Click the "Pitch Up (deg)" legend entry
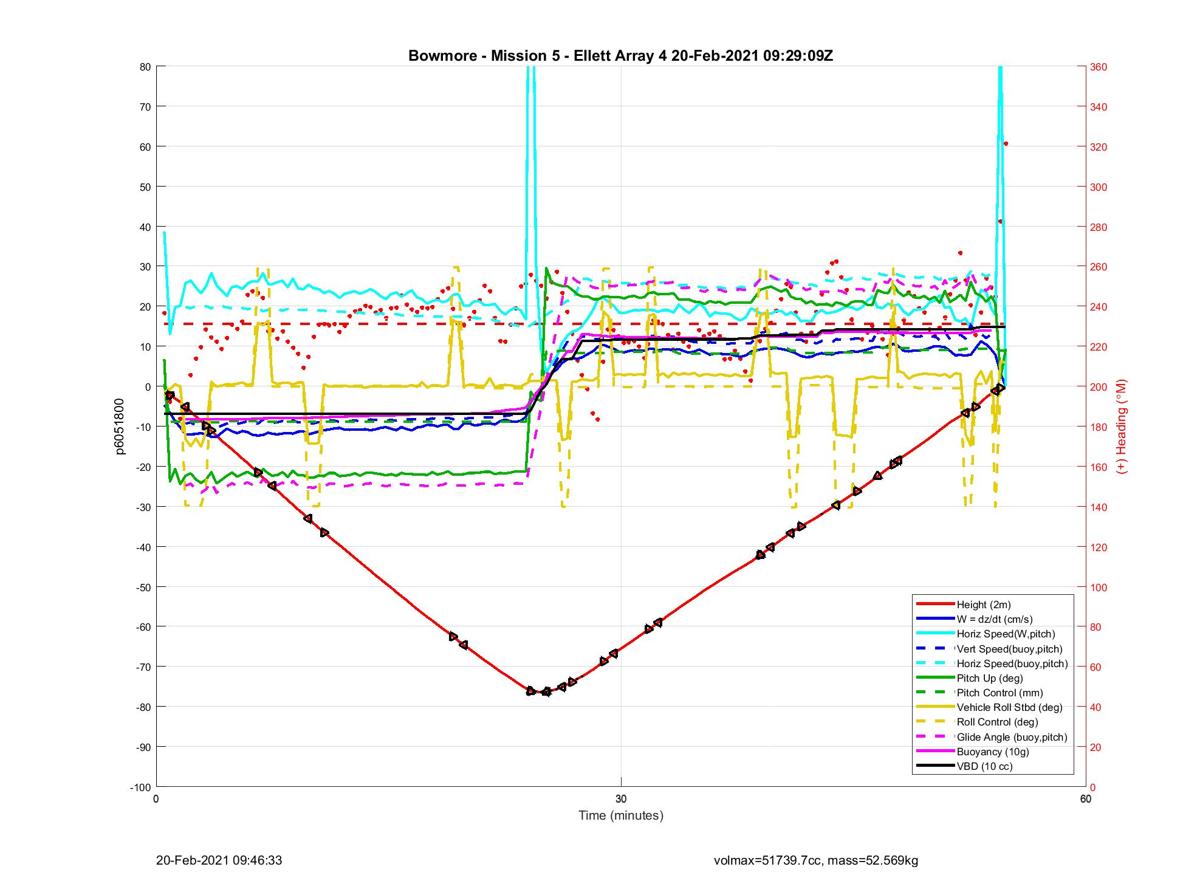This screenshot has height=885, width=1200. (x=990, y=678)
